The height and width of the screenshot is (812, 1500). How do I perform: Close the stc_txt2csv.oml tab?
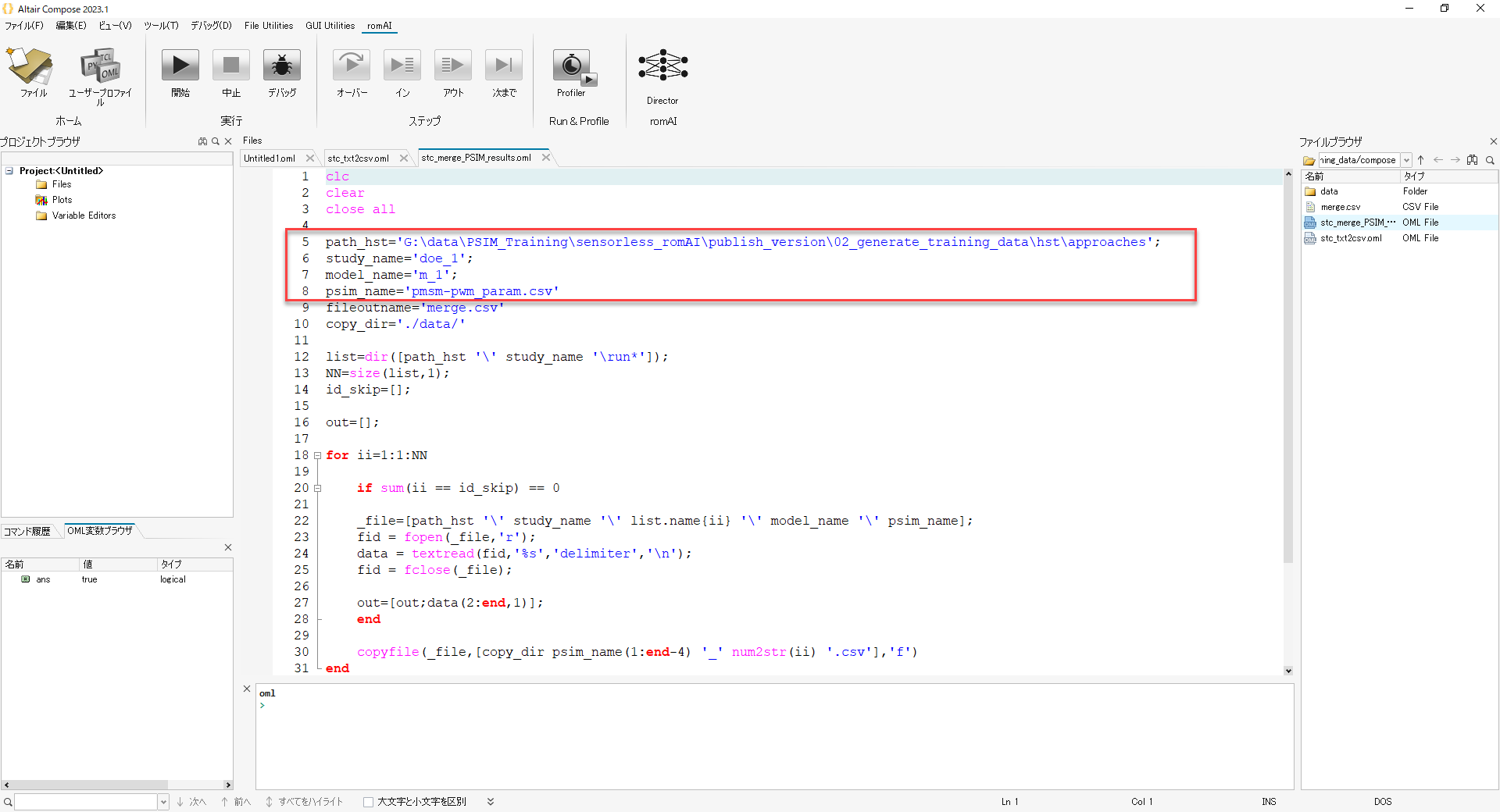click(404, 158)
